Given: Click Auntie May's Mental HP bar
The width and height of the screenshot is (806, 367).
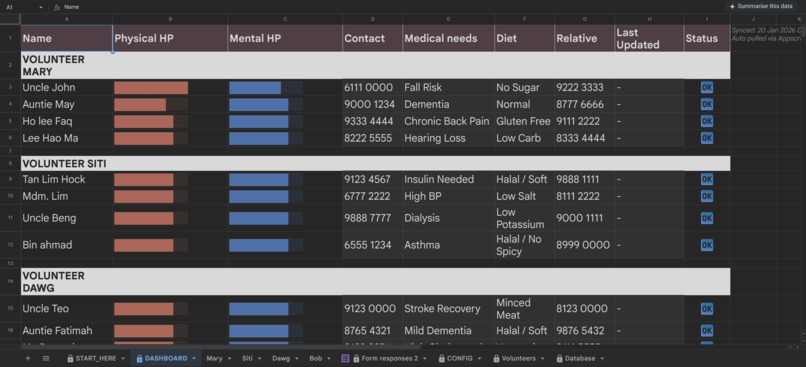Looking at the screenshot, I should click(266, 104).
